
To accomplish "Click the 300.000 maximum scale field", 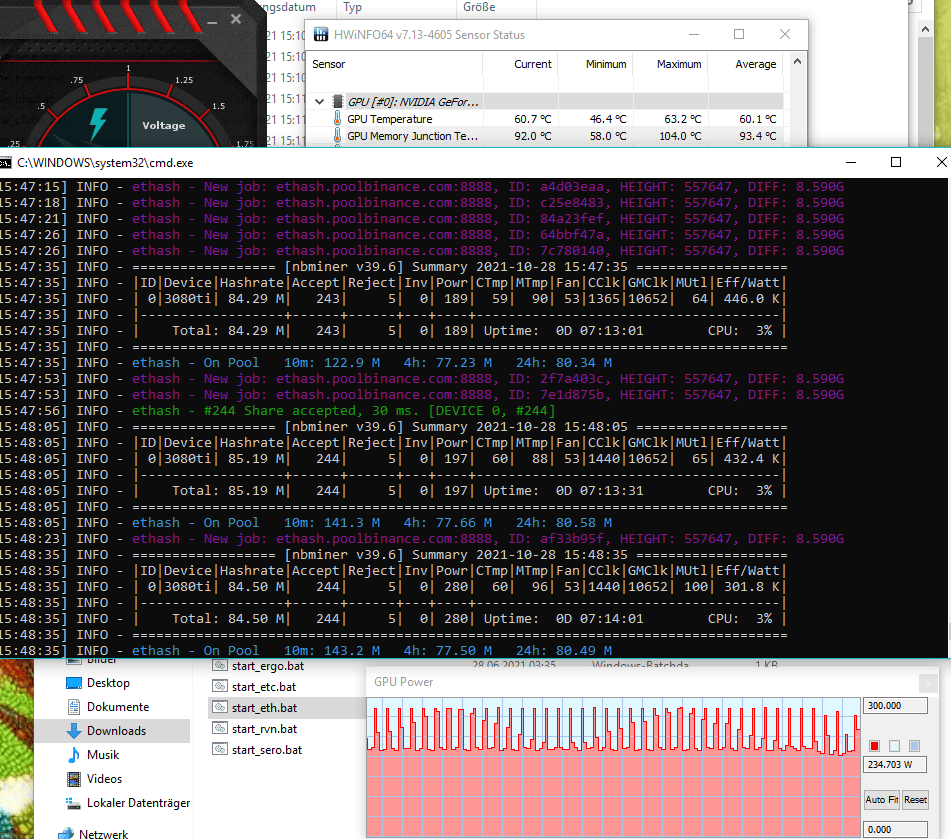I will (895, 706).
